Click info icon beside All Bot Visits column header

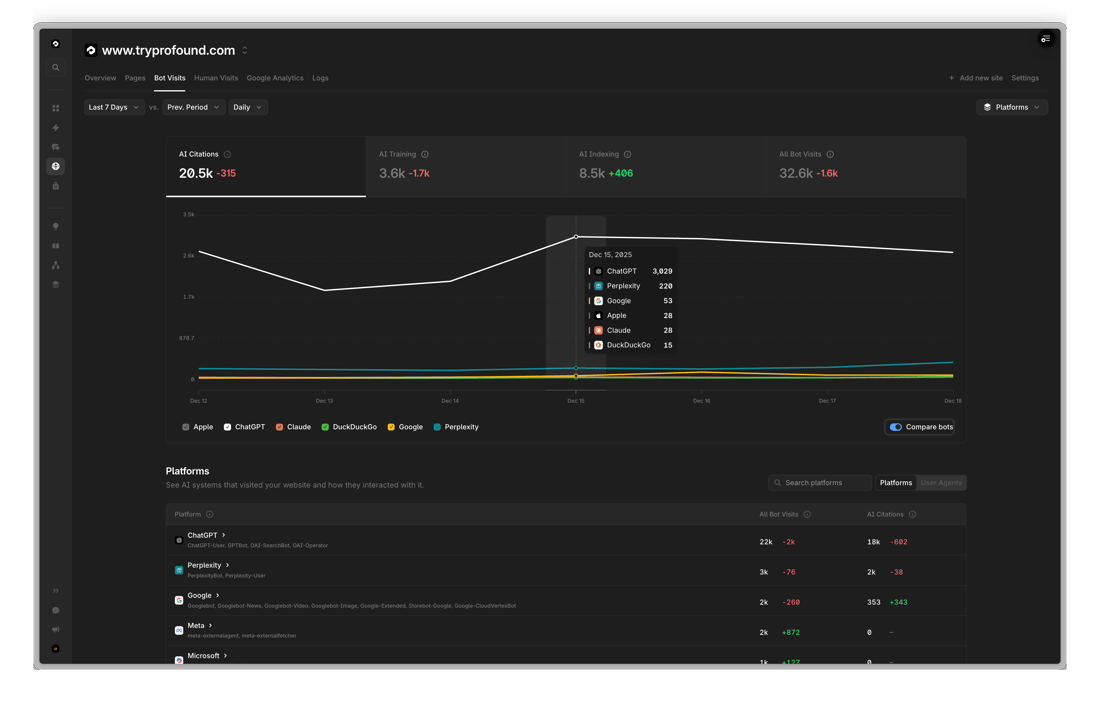click(x=807, y=514)
